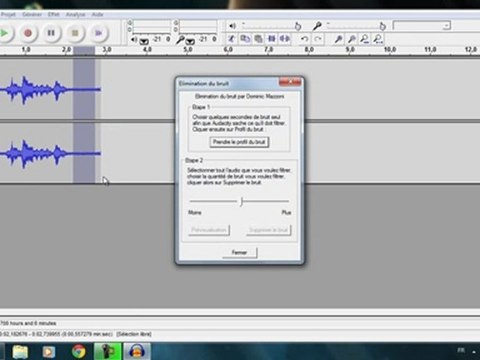Click the 11,0 mark on the timeline ruler

(x=430, y=50)
